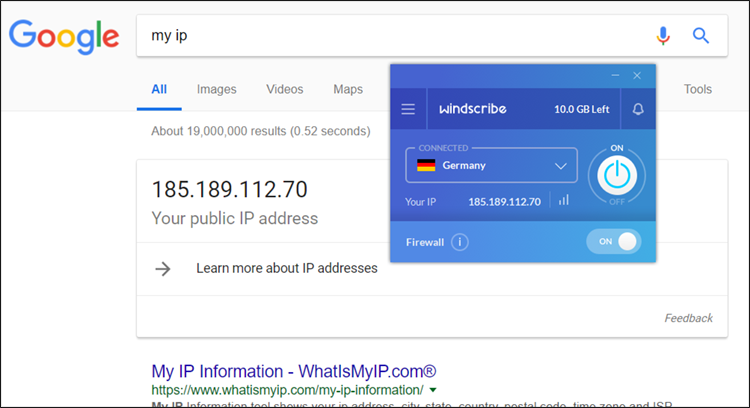The height and width of the screenshot is (408, 750).
Task: Click the signal strength bars icon
Action: 564,200
